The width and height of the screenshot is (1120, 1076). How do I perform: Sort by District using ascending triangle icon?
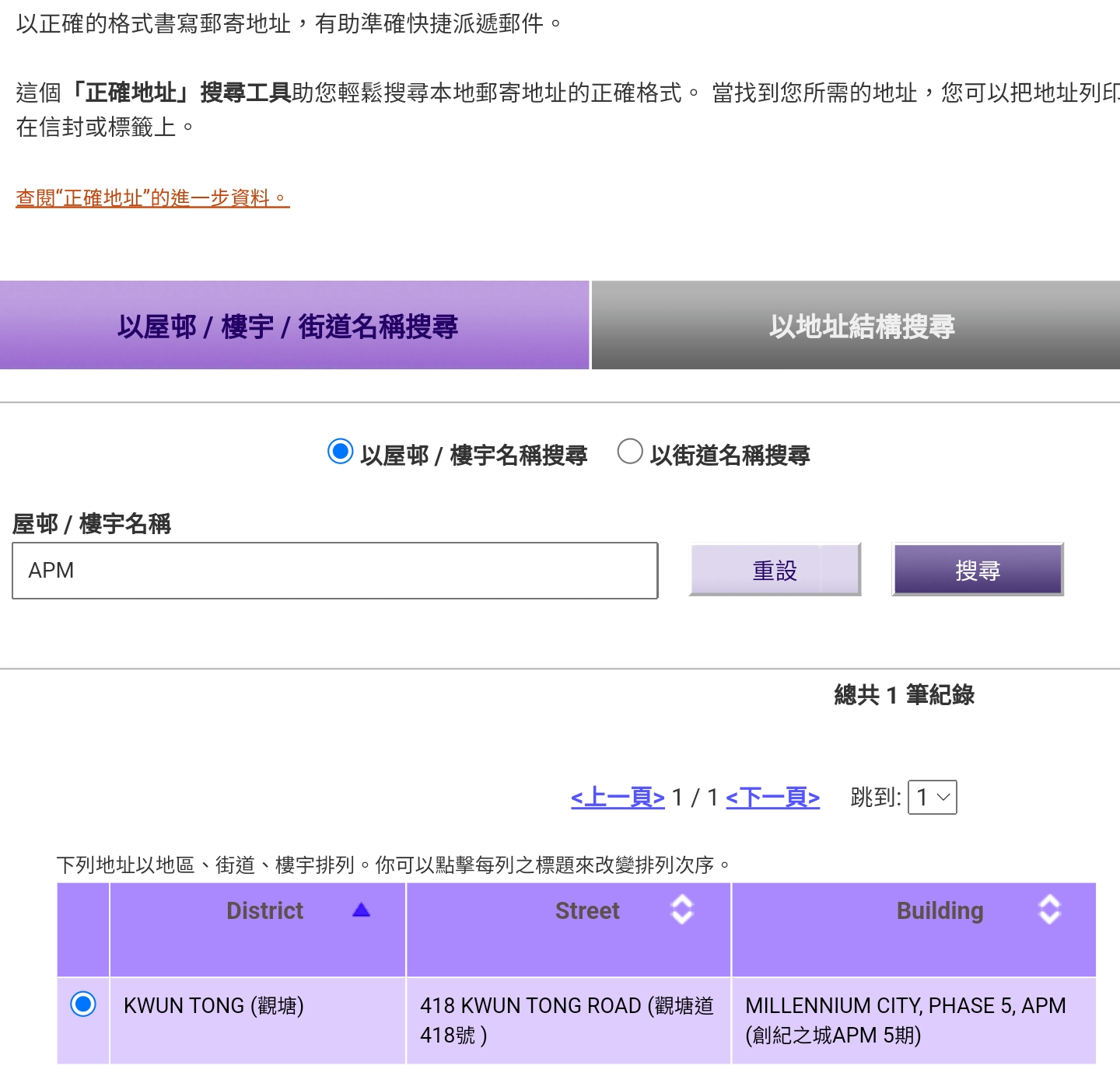tap(362, 910)
